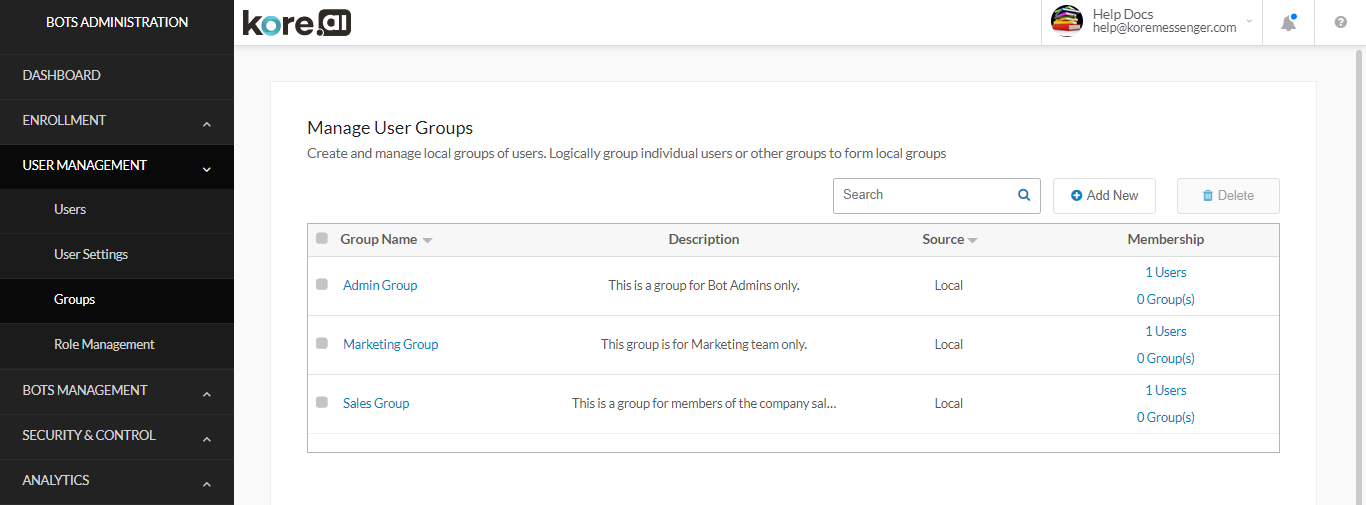The height and width of the screenshot is (505, 1366).
Task: Click the Group Name sort arrow
Action: [x=427, y=241]
